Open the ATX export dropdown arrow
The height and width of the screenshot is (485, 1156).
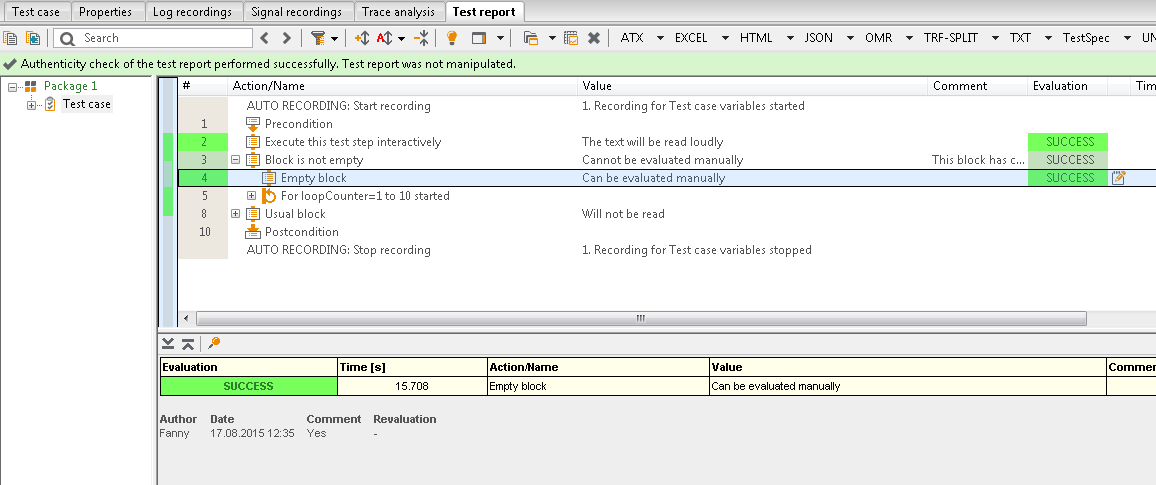pos(660,38)
